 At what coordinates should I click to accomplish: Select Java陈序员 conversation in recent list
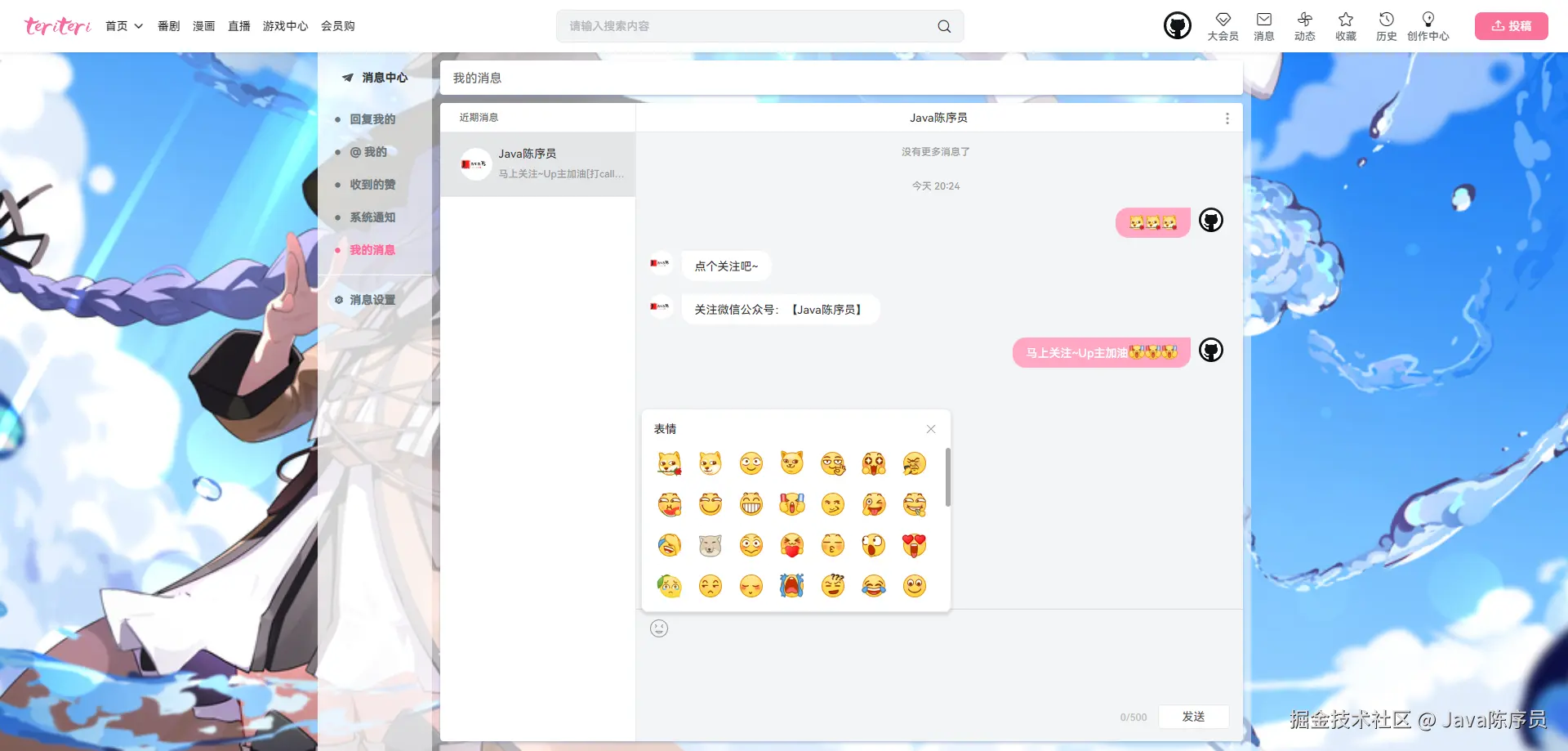[538, 164]
